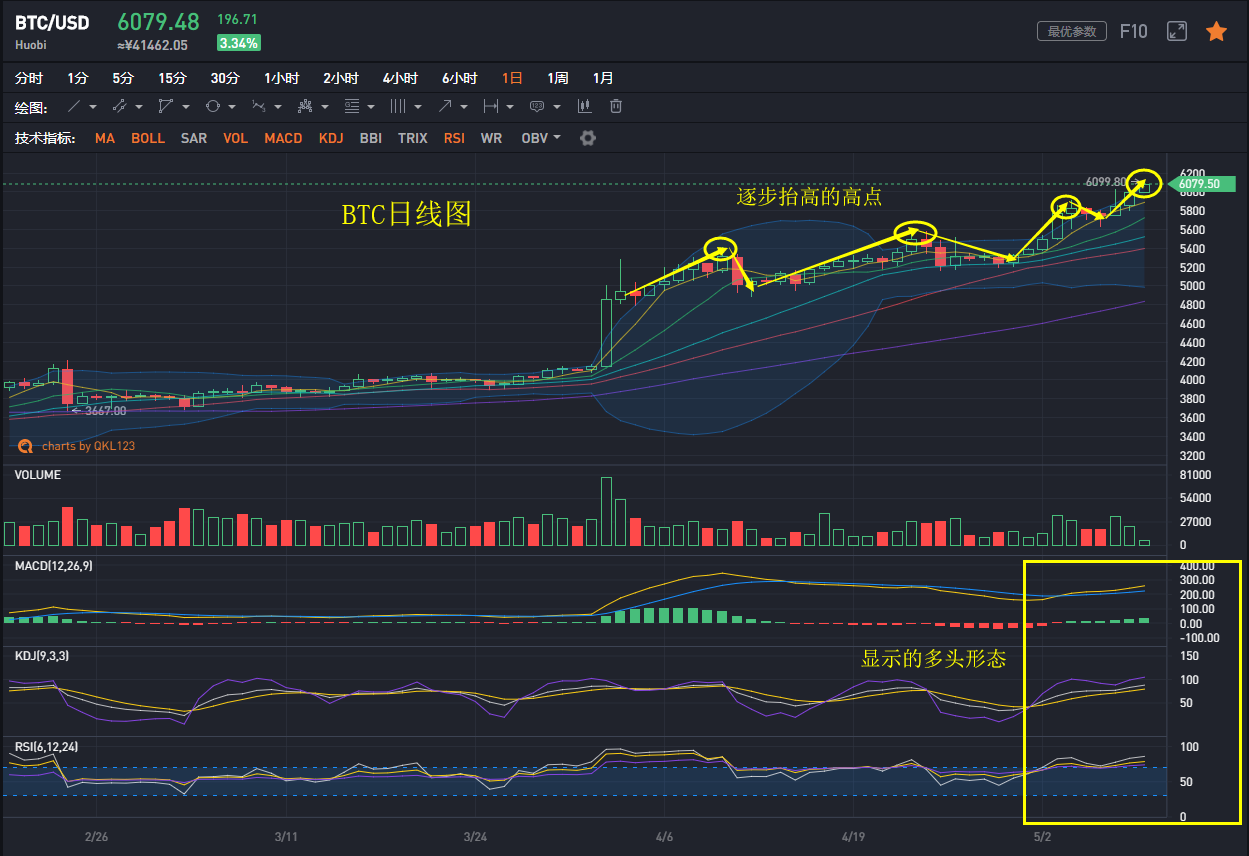Toggle the WR indicator
Screen dimensions: 1249x856
coord(491,138)
